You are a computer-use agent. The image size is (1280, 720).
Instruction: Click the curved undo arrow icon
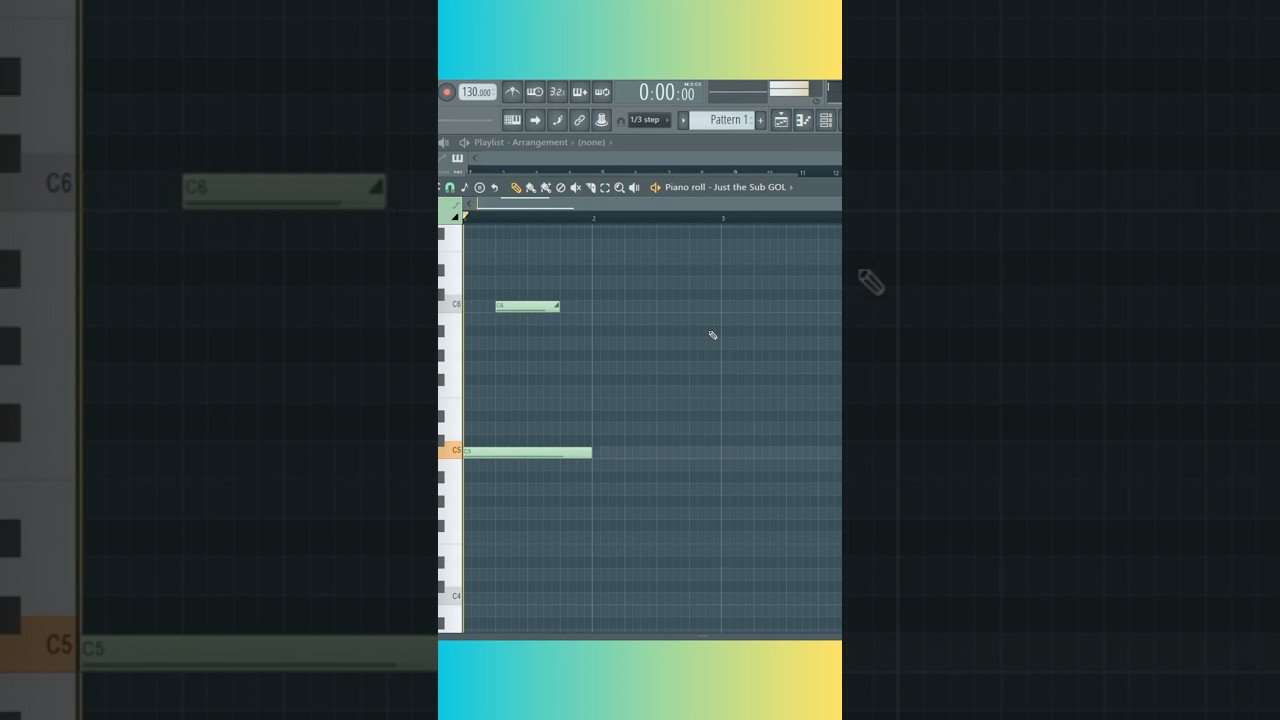click(x=494, y=187)
